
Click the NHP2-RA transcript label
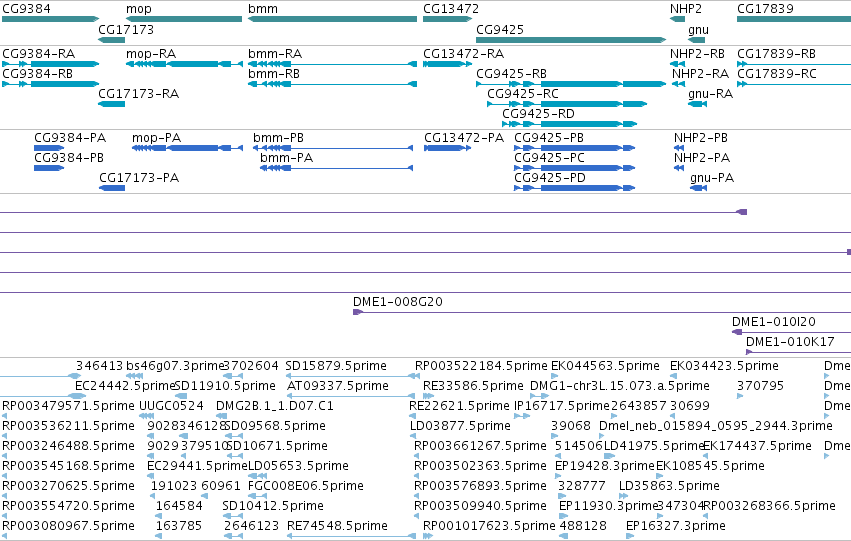coord(700,74)
